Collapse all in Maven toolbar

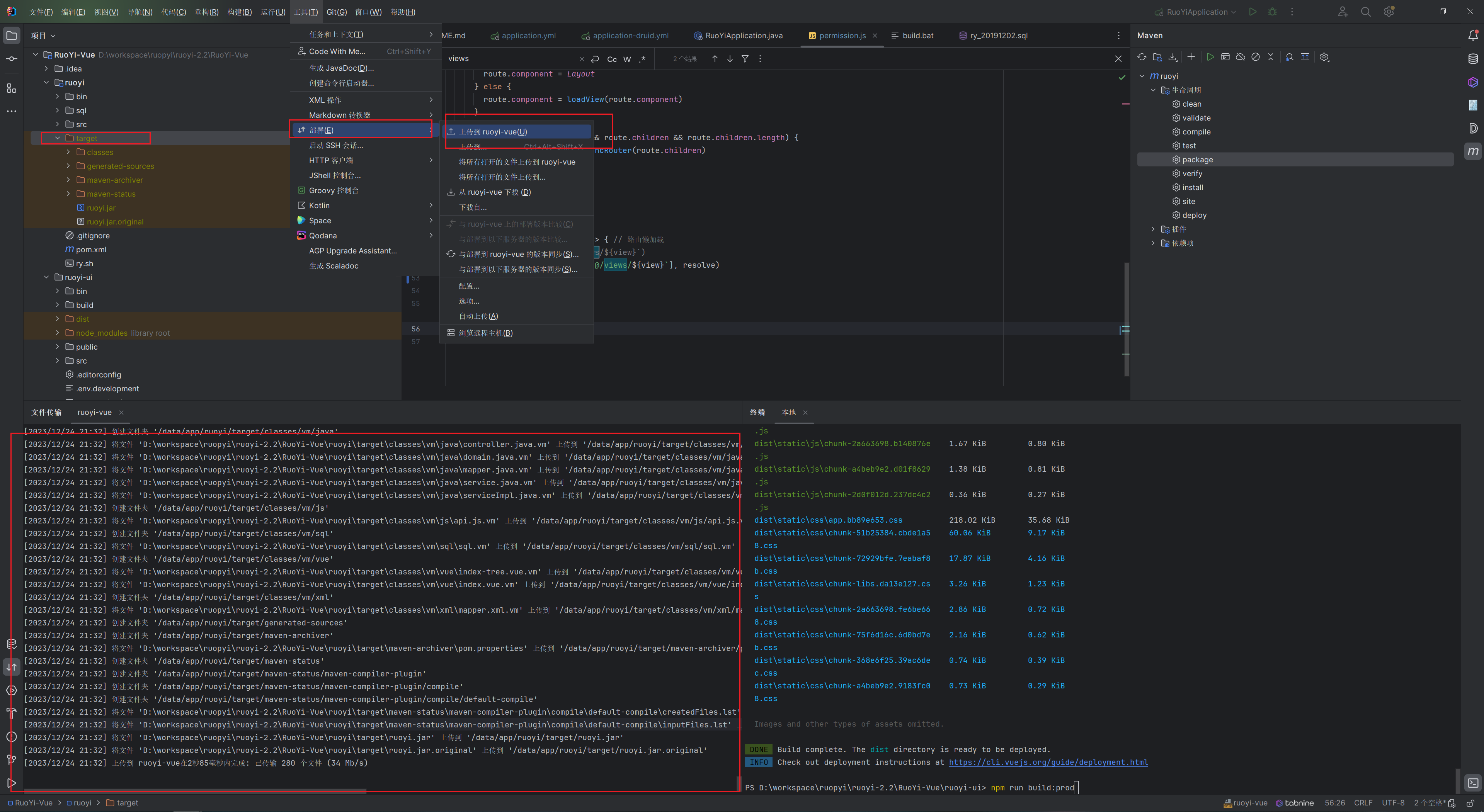pyautogui.click(x=1271, y=57)
